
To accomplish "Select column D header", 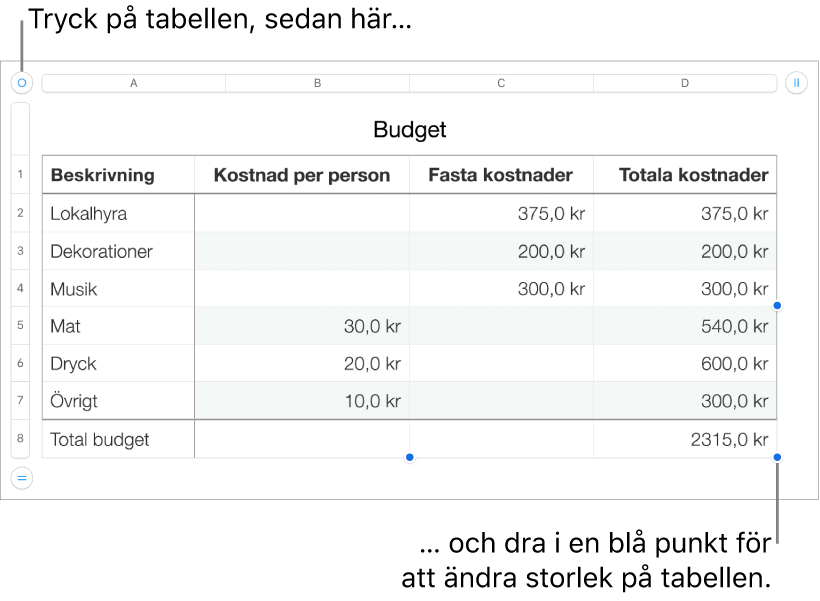I will click(685, 83).
